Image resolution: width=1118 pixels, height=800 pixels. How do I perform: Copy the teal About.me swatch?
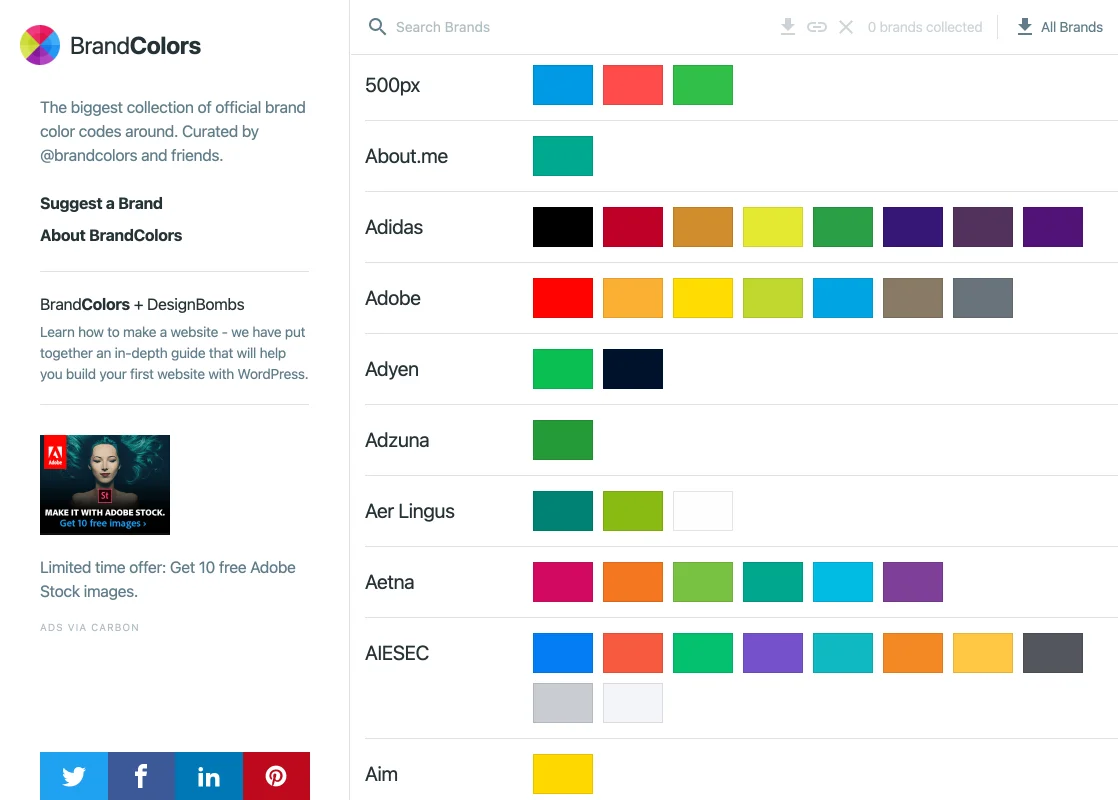point(563,156)
